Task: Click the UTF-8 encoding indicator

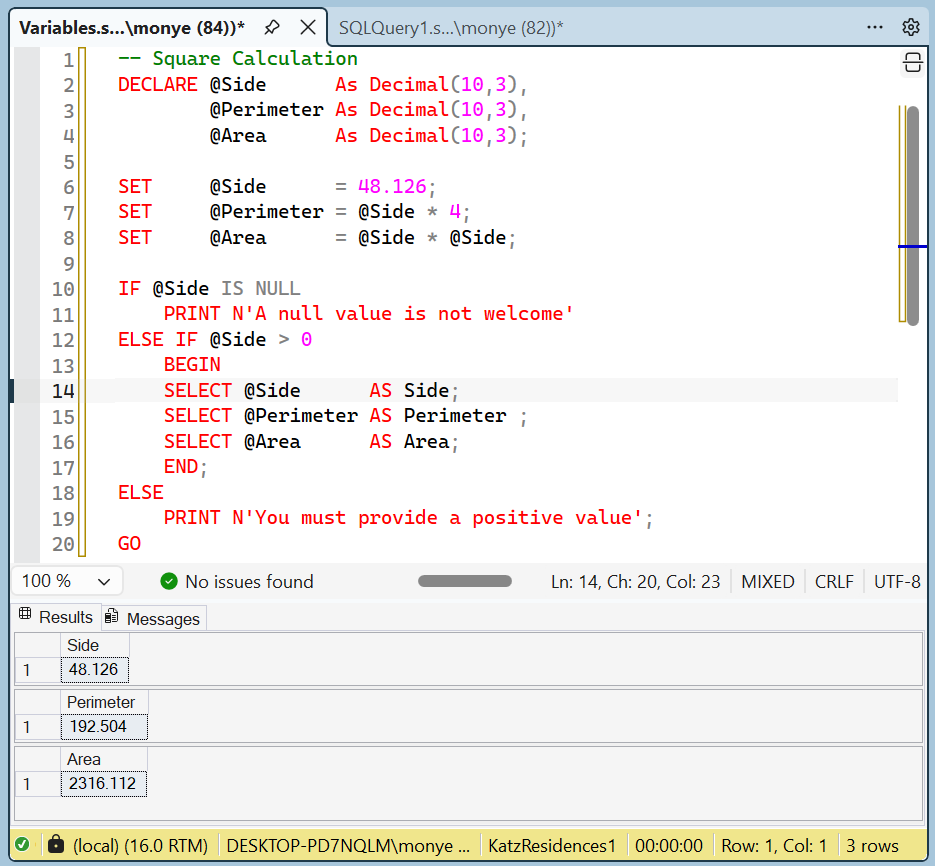Action: 897,582
